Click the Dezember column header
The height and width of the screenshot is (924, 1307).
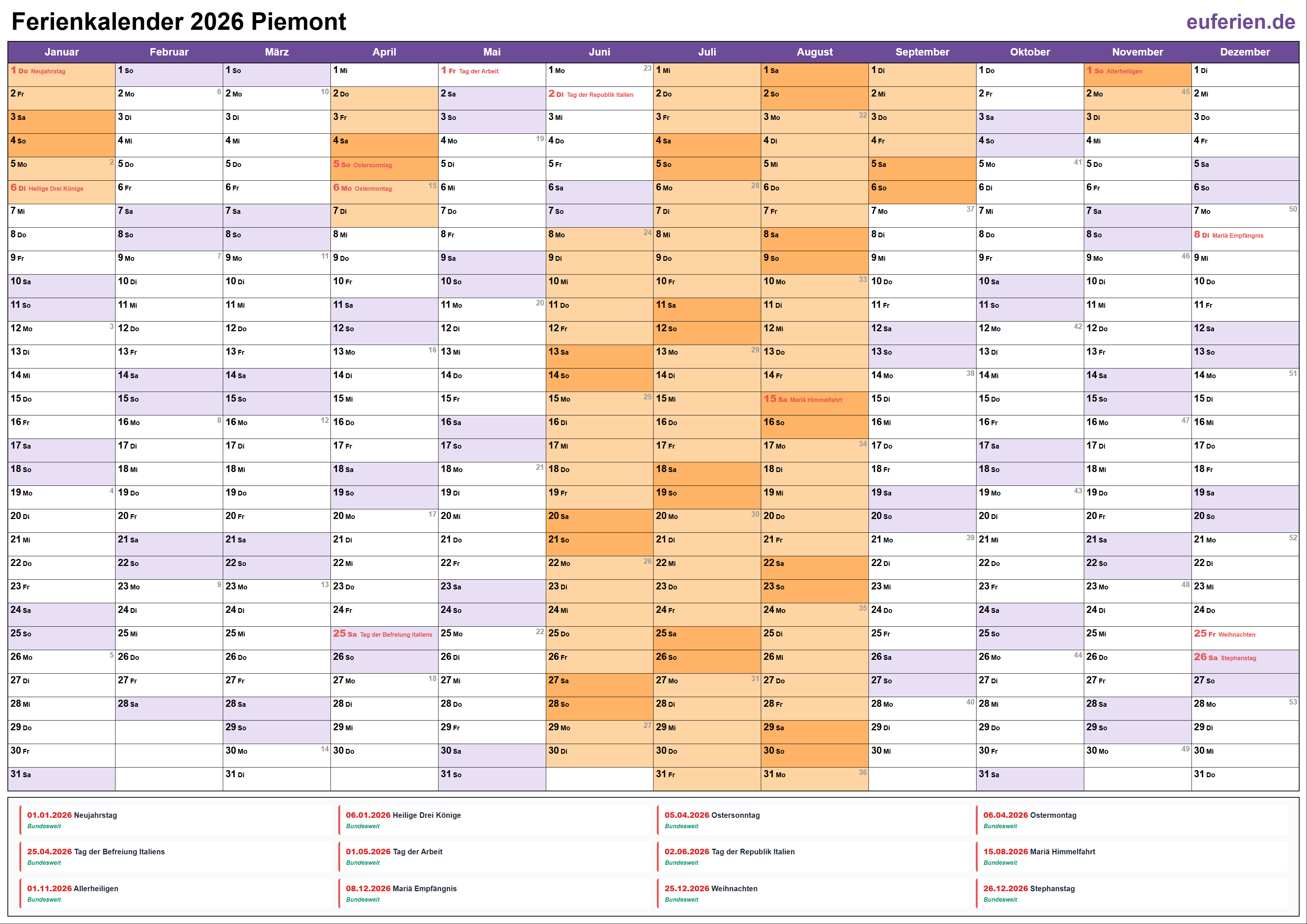[x=1244, y=52]
